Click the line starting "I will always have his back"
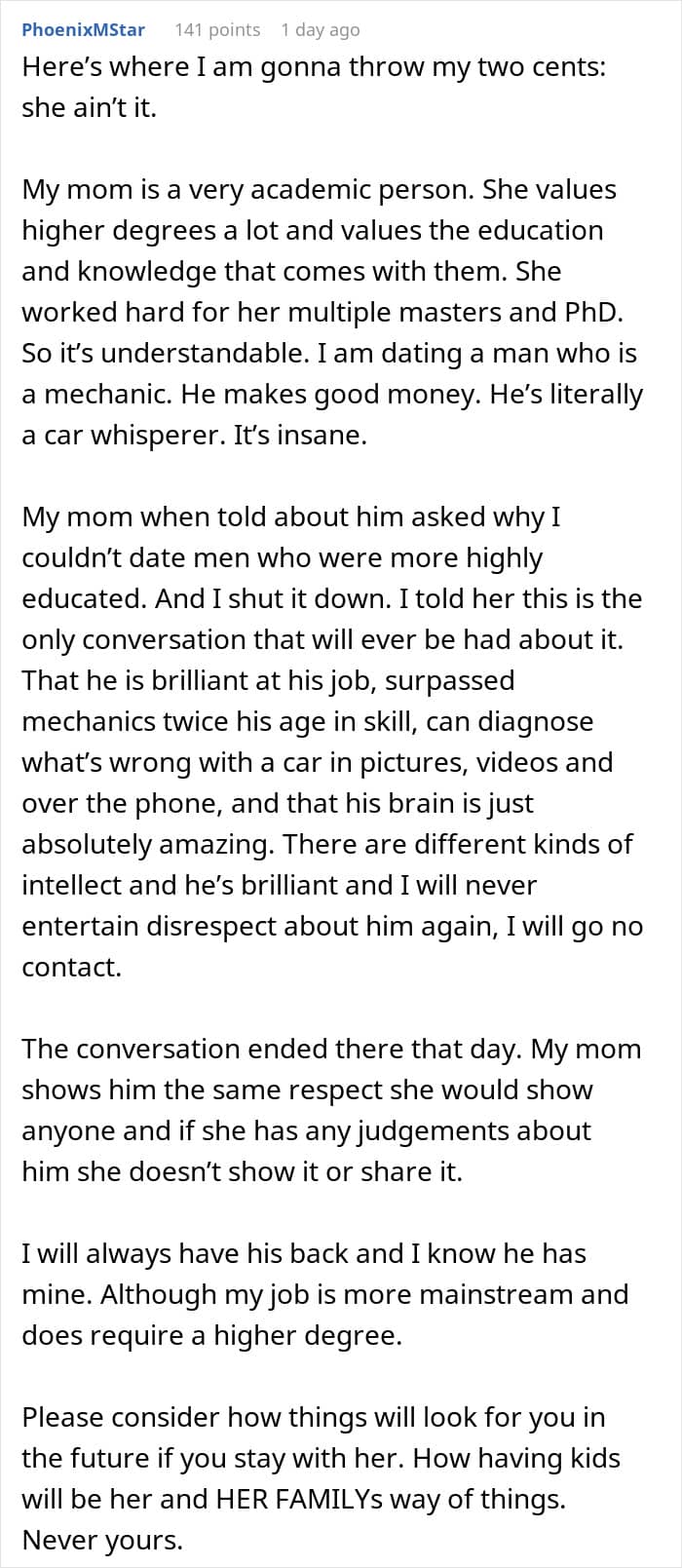 click(x=304, y=1253)
